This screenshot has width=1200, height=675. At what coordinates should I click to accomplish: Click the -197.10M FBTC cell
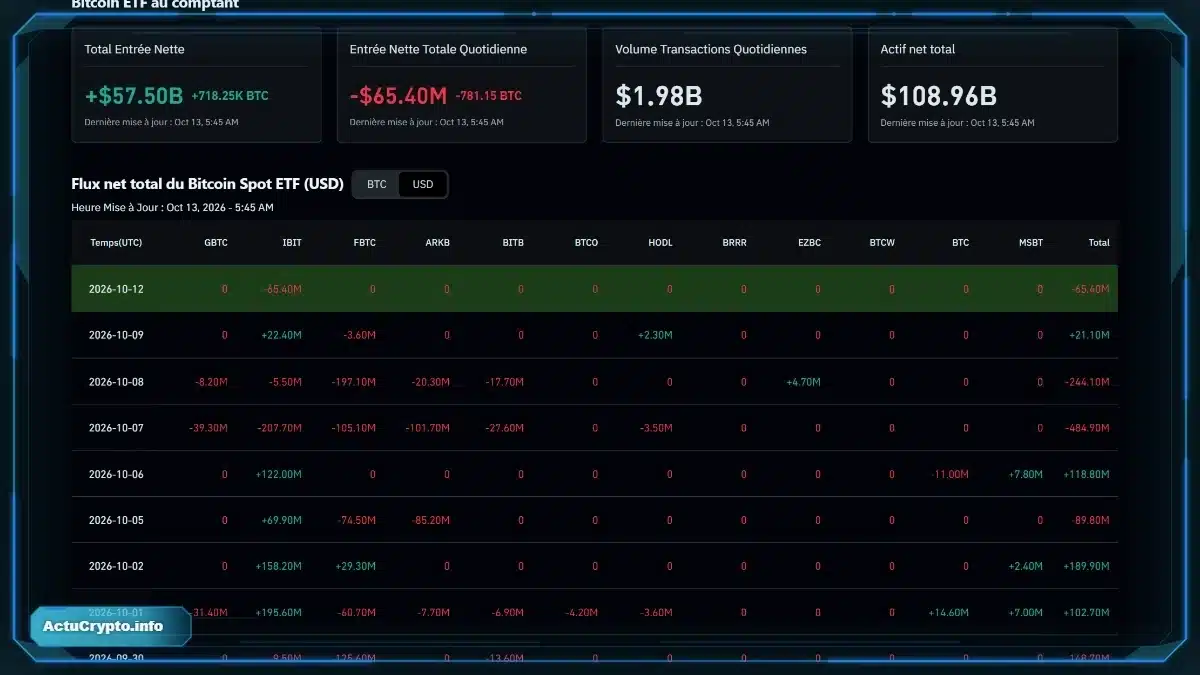(x=353, y=382)
